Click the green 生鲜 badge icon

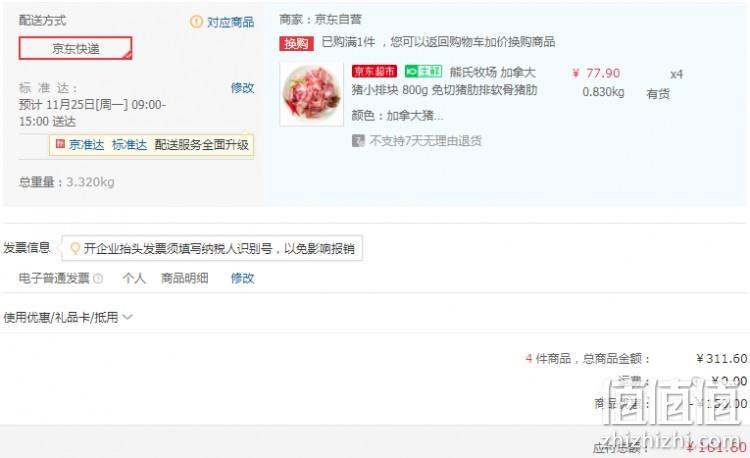coord(423,71)
